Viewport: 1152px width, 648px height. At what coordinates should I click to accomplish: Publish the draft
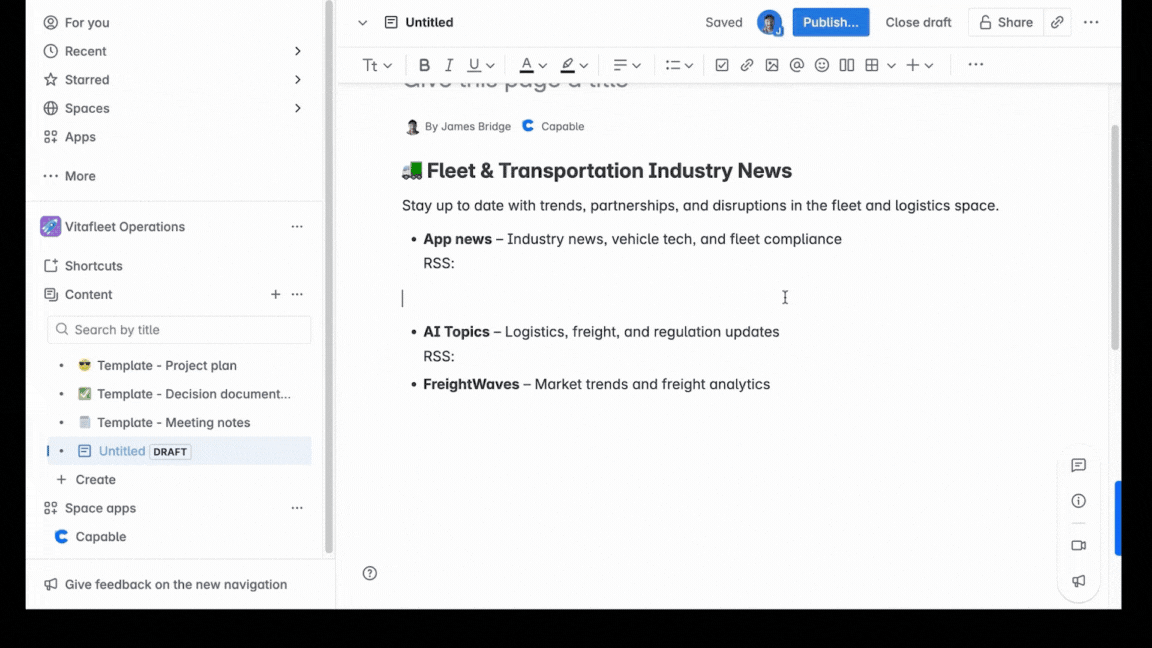pos(830,21)
